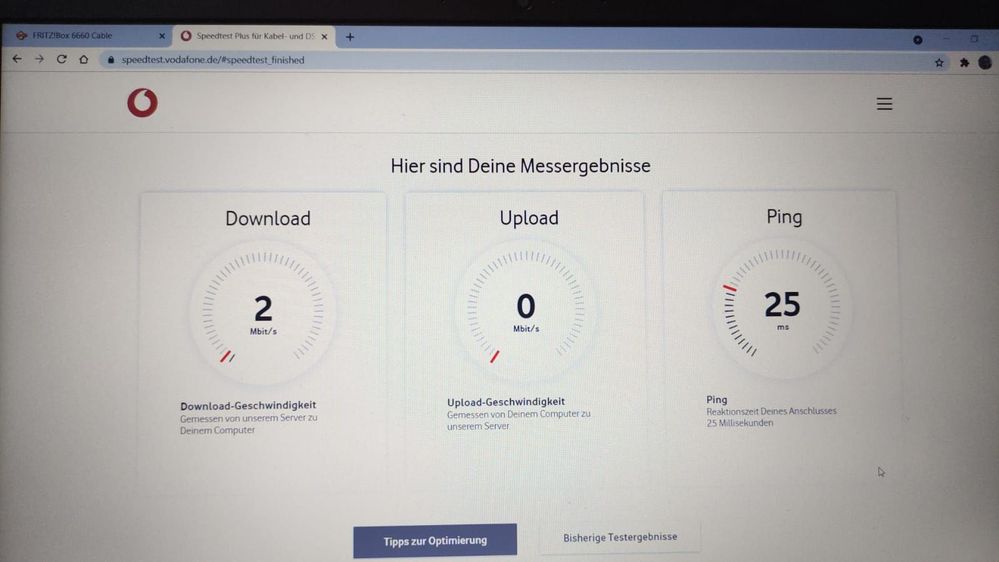Image resolution: width=999 pixels, height=562 pixels.
Task: Go back using the browser back arrow
Action: coord(17,59)
